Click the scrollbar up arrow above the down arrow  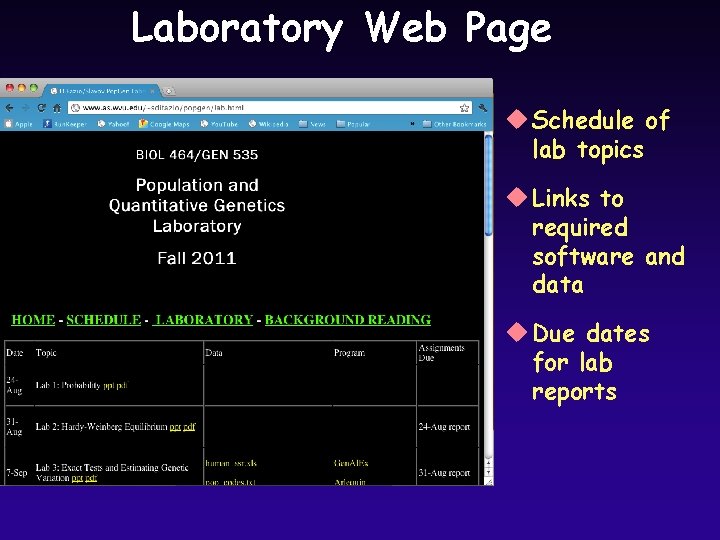coord(489,463)
